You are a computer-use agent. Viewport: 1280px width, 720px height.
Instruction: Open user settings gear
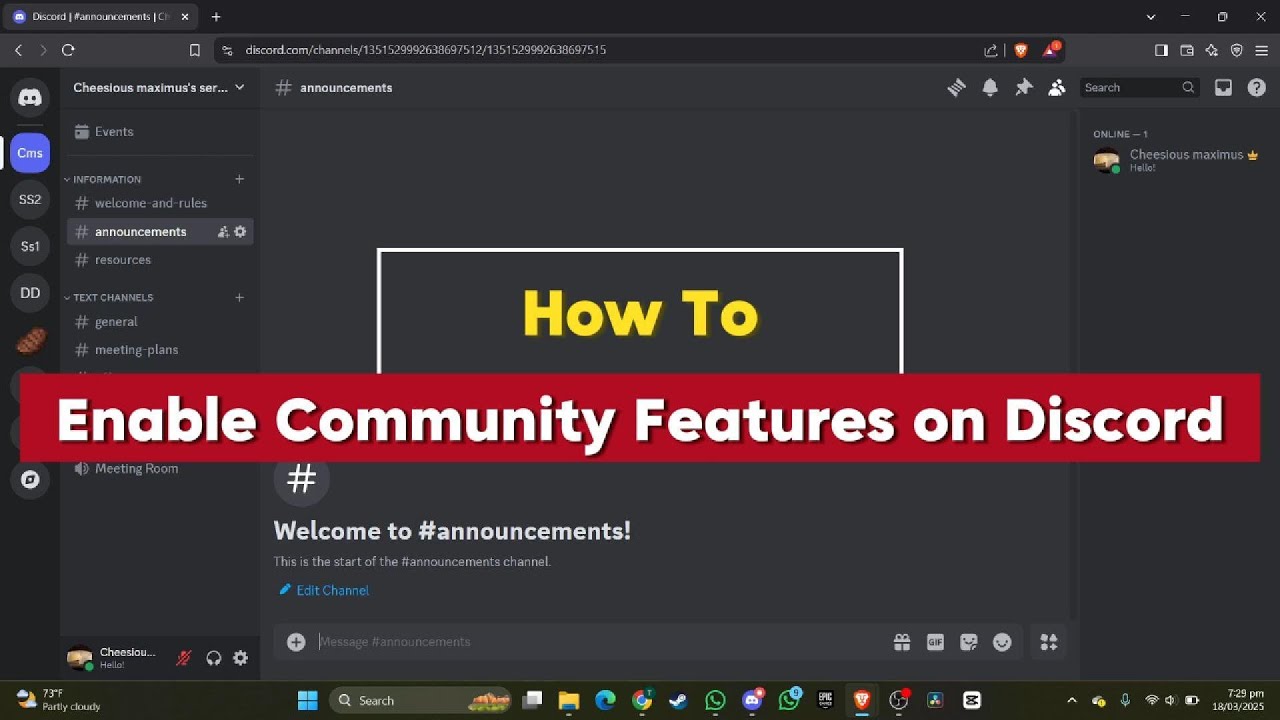(x=240, y=658)
